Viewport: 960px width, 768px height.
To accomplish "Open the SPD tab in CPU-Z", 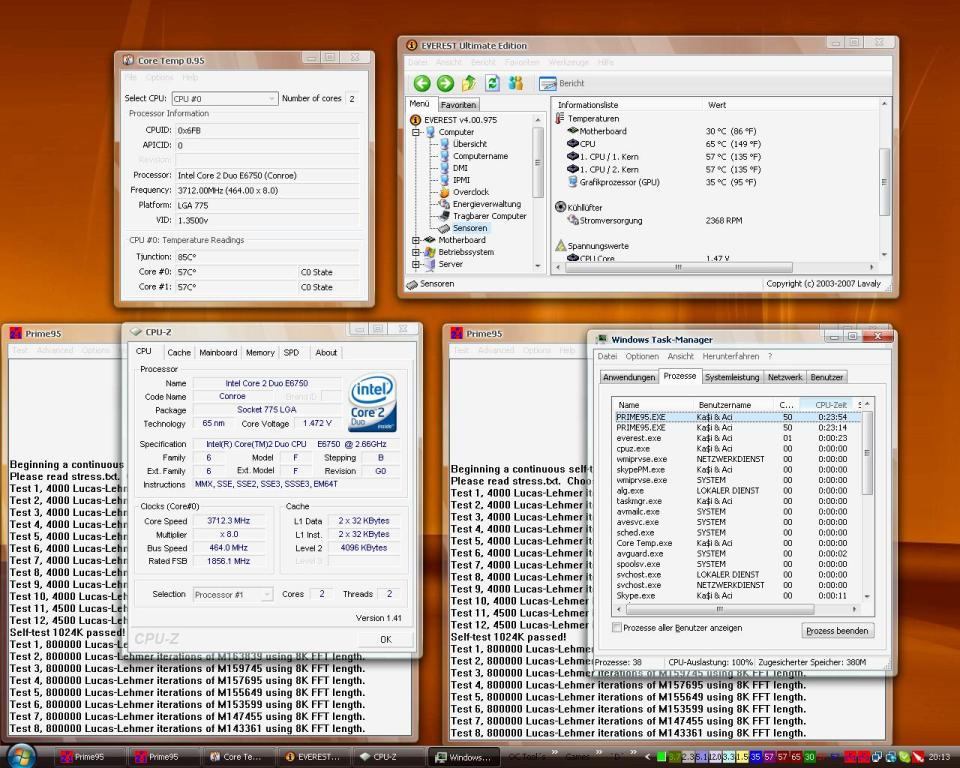I will pyautogui.click(x=291, y=352).
